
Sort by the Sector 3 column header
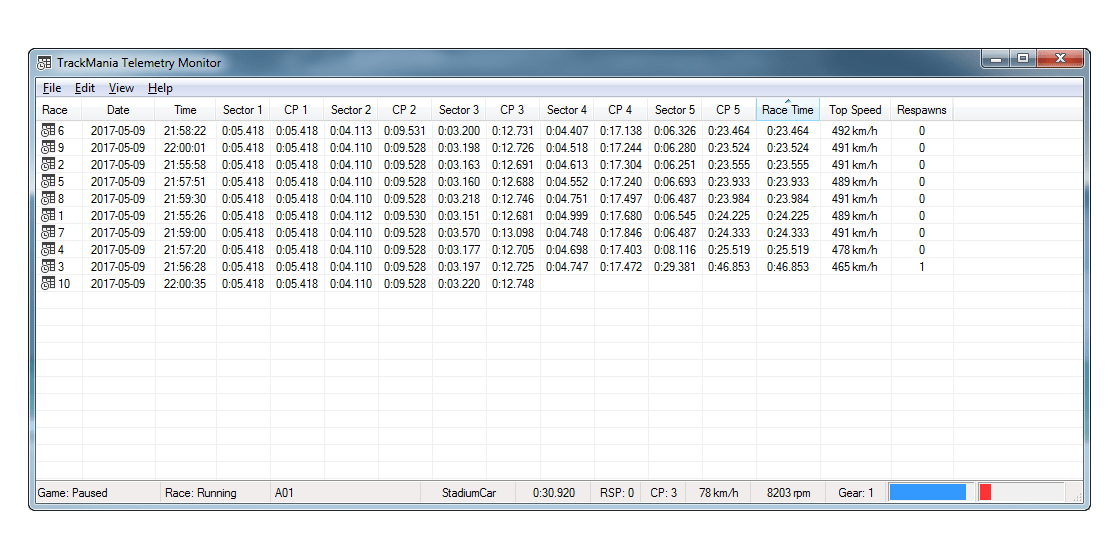pyautogui.click(x=459, y=110)
